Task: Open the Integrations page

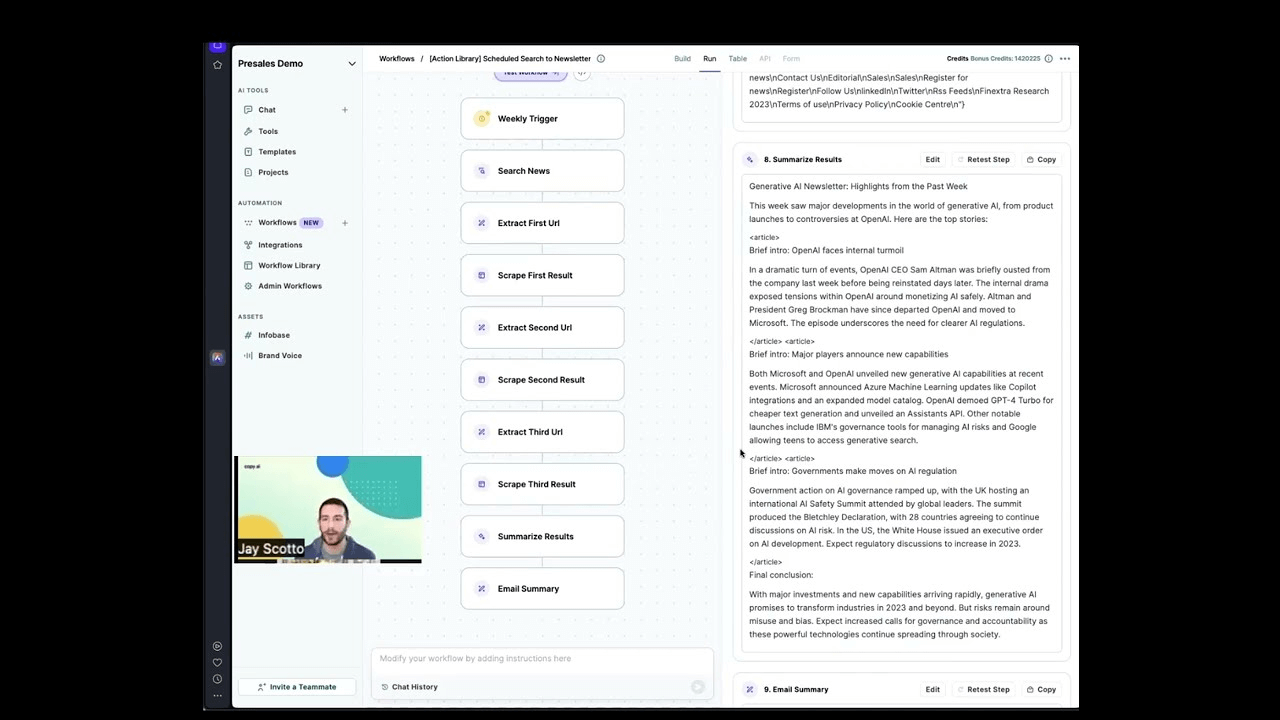Action: 280,244
